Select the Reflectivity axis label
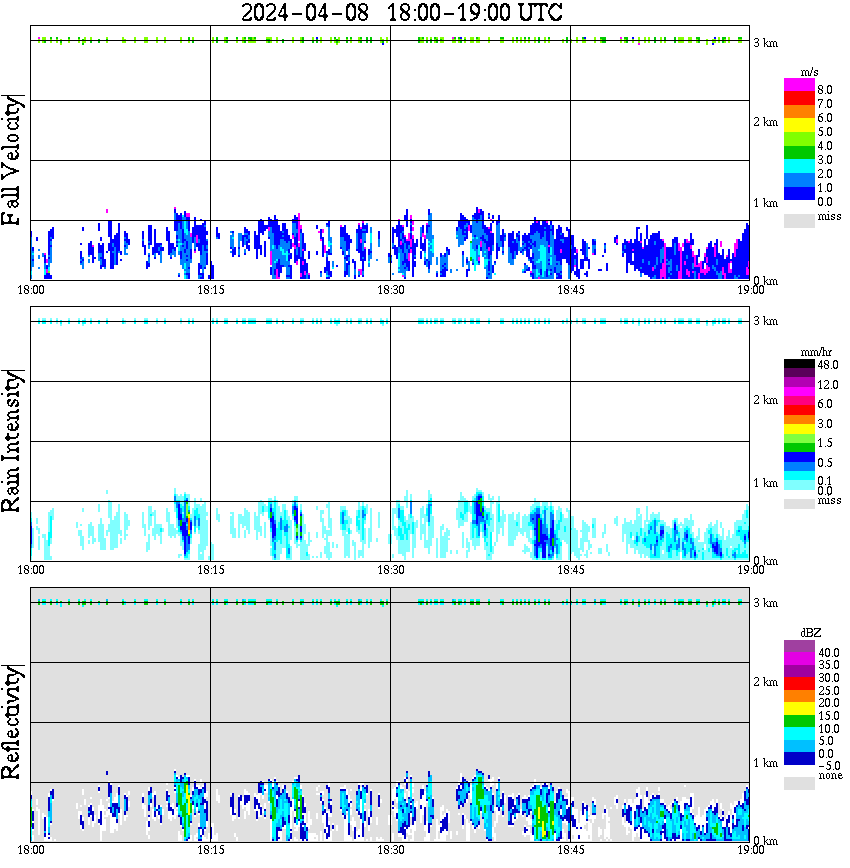The height and width of the screenshot is (868, 850). point(12,722)
